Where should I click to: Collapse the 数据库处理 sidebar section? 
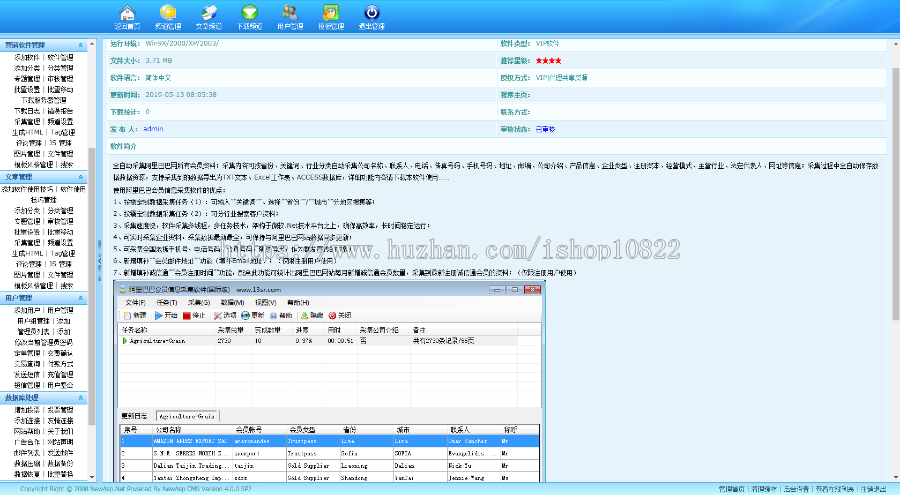coord(81,398)
